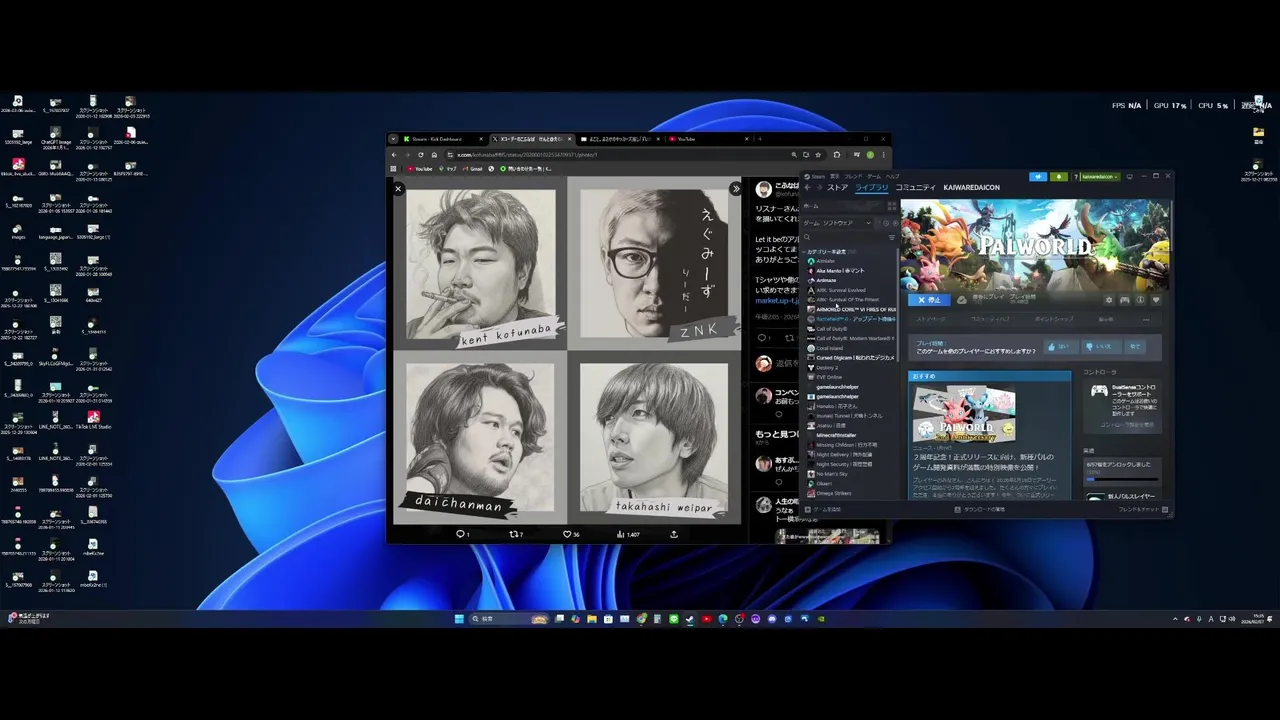Expand the Games and Software filter dropdown
Image resolution: width=1280 pixels, height=720 pixels.
[837, 223]
